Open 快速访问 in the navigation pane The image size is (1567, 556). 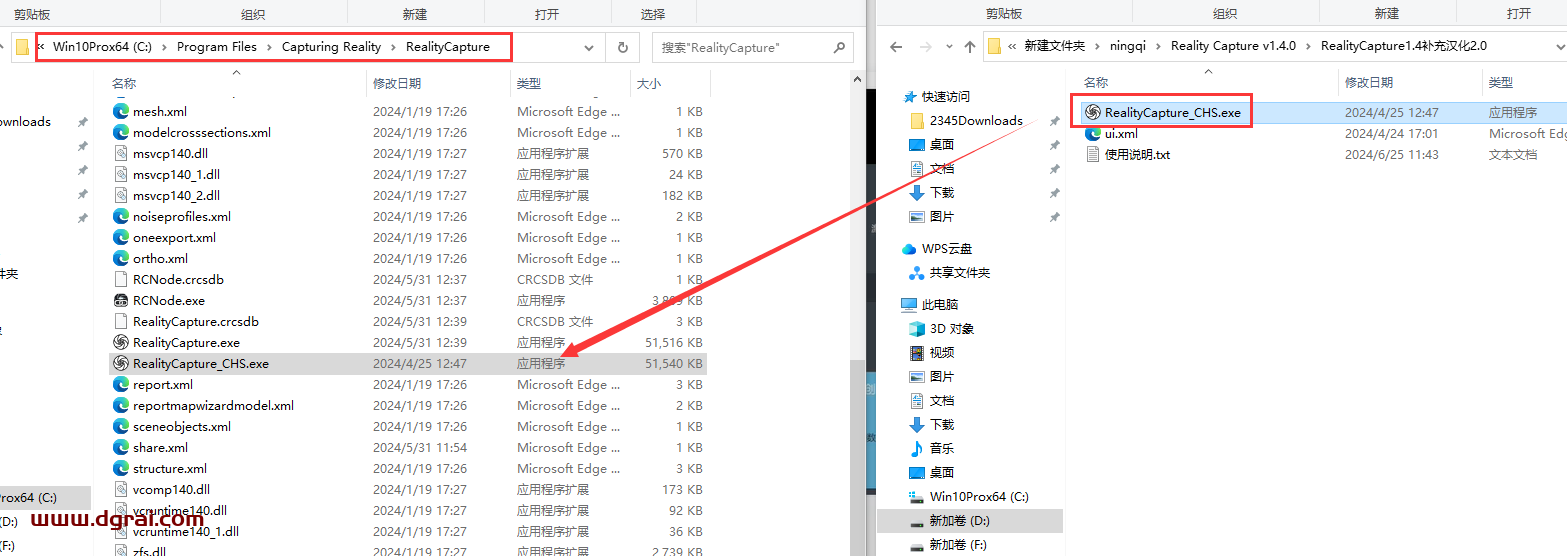click(936, 97)
